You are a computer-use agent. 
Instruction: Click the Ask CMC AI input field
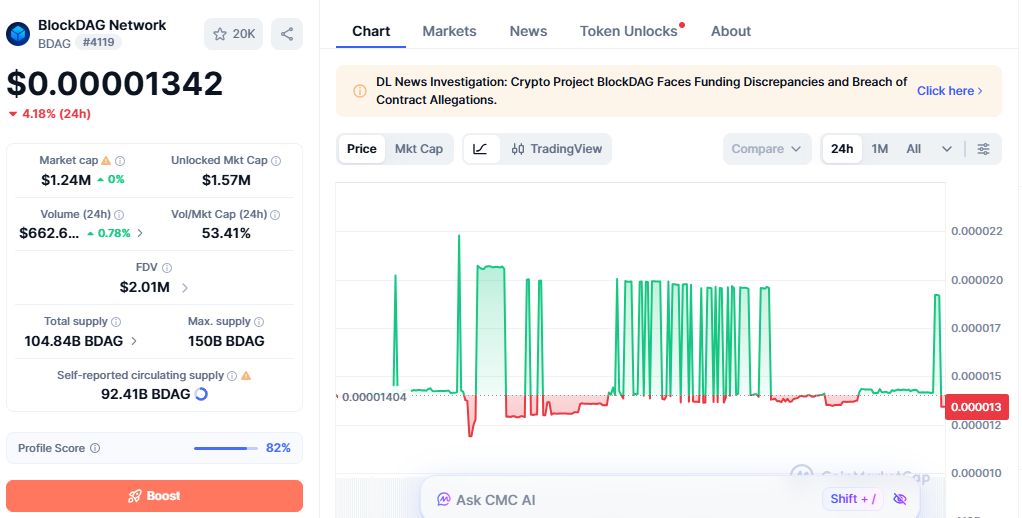[x=670, y=500]
